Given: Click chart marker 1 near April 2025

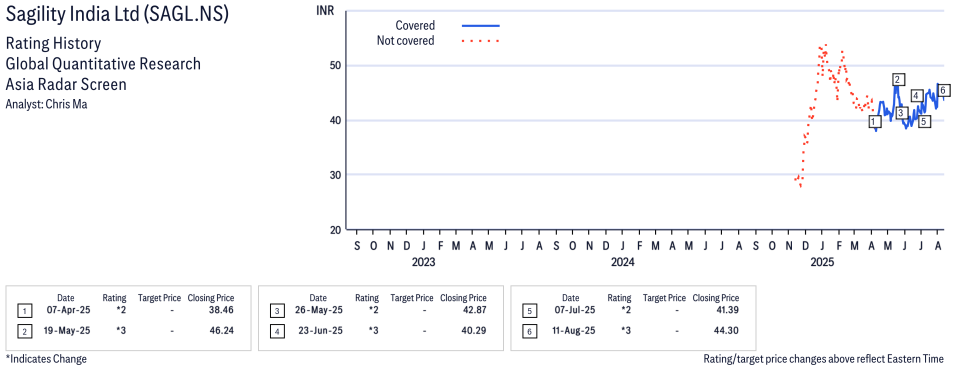Looking at the screenshot, I should (875, 122).
